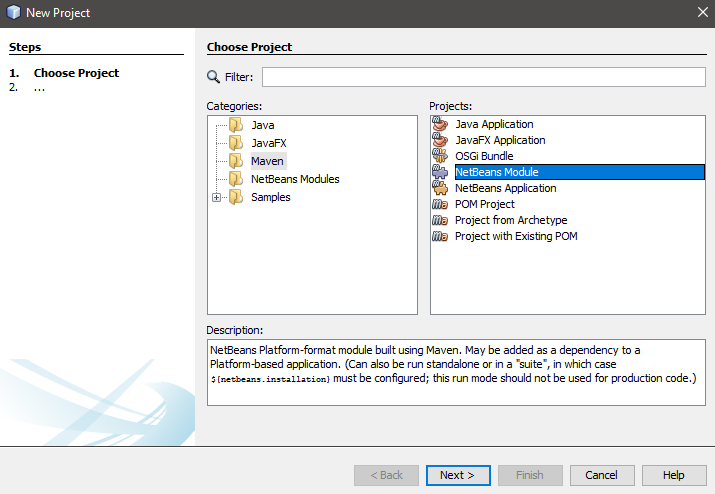
Task: Click the JavaFX Application coffee cup icon
Action: pyautogui.click(x=439, y=140)
